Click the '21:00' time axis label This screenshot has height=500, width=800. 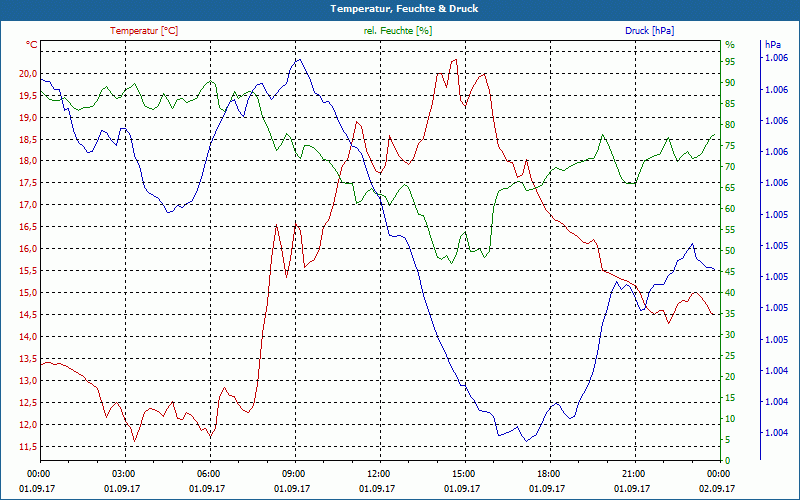(635, 473)
